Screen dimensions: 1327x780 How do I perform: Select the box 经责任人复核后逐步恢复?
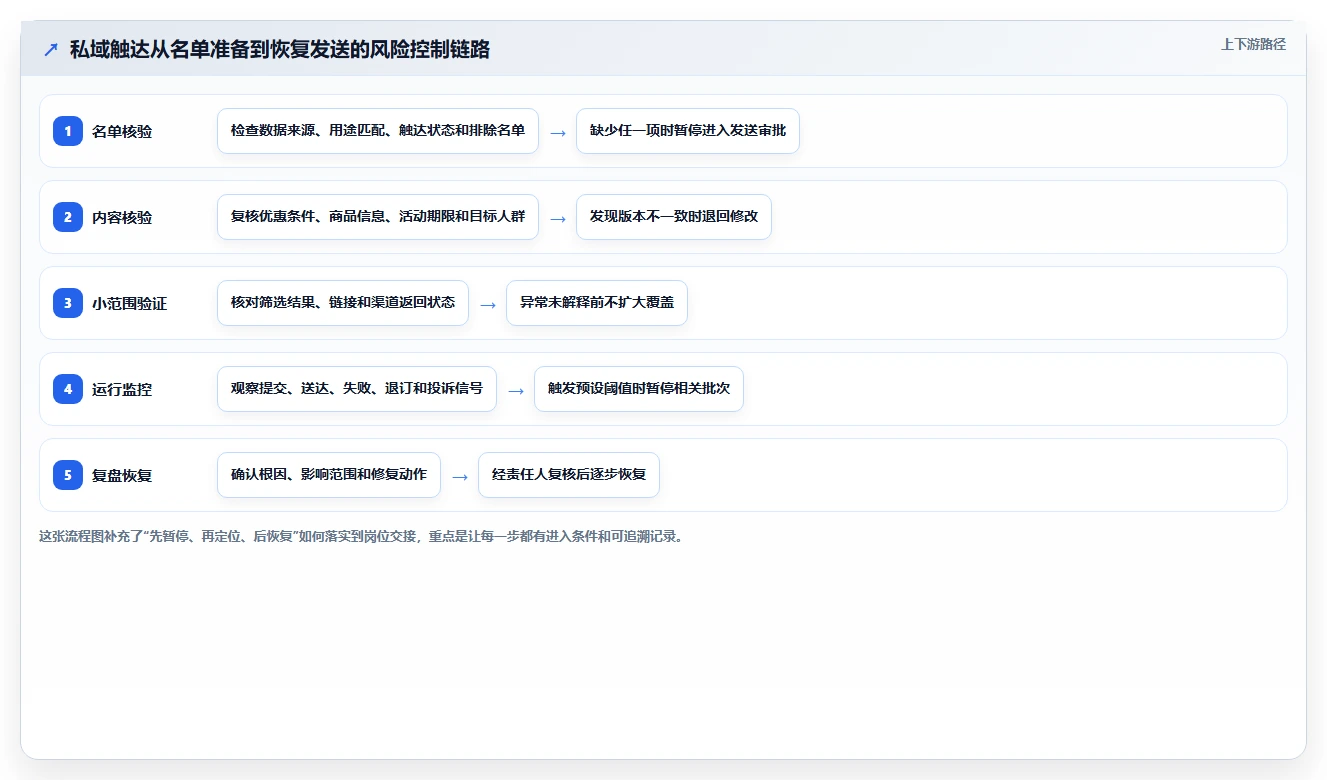569,475
